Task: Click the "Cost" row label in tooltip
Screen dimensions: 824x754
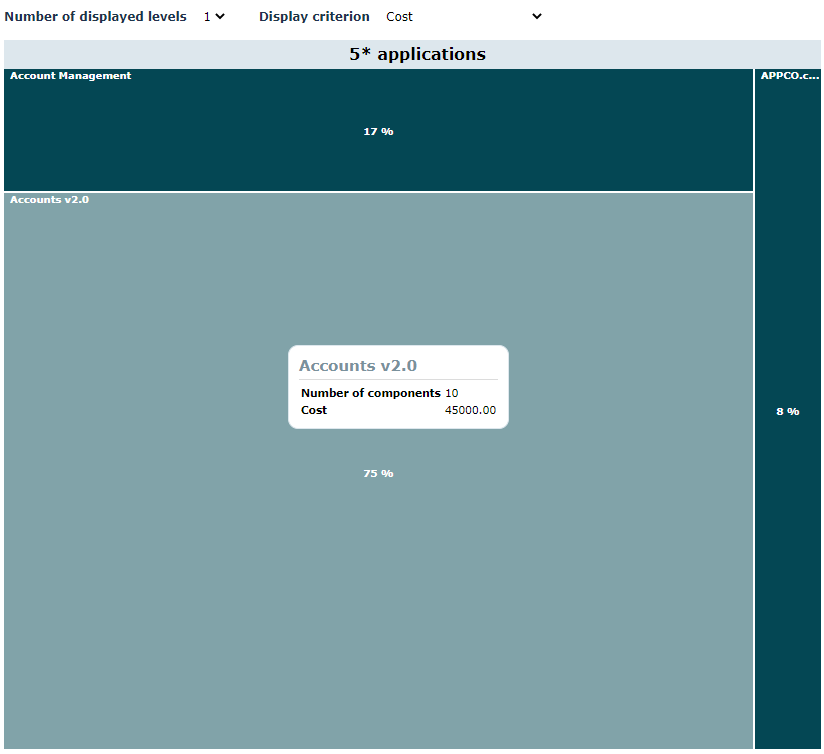Action: pos(314,411)
